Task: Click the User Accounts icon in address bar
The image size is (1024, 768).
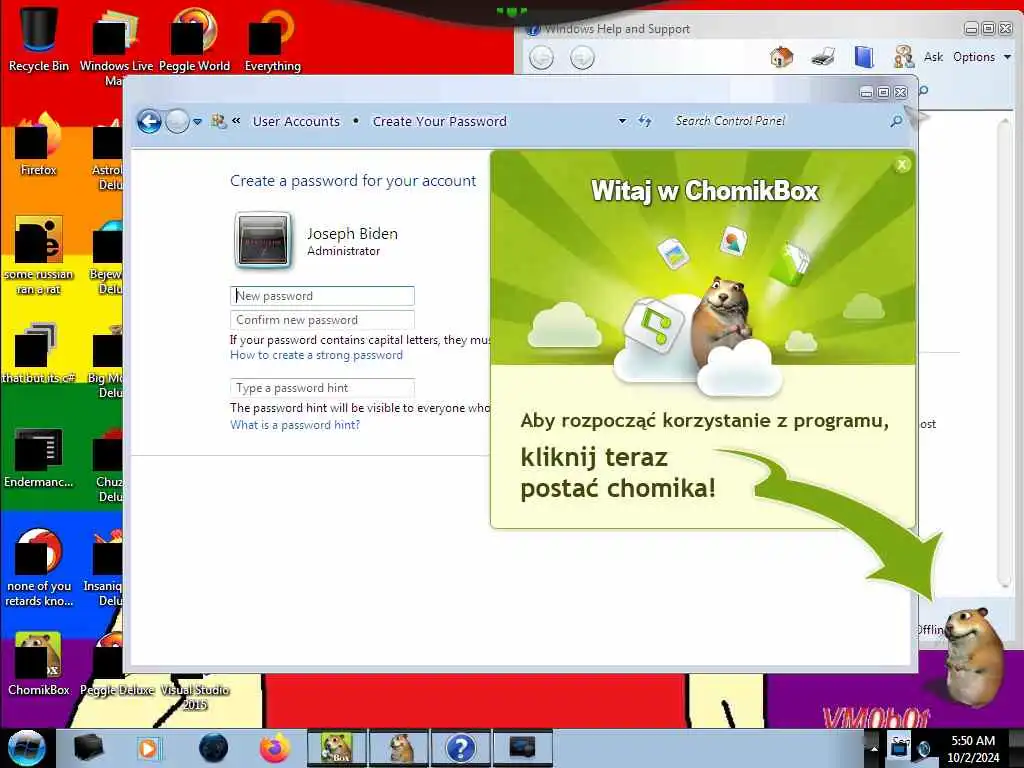Action: [x=219, y=121]
